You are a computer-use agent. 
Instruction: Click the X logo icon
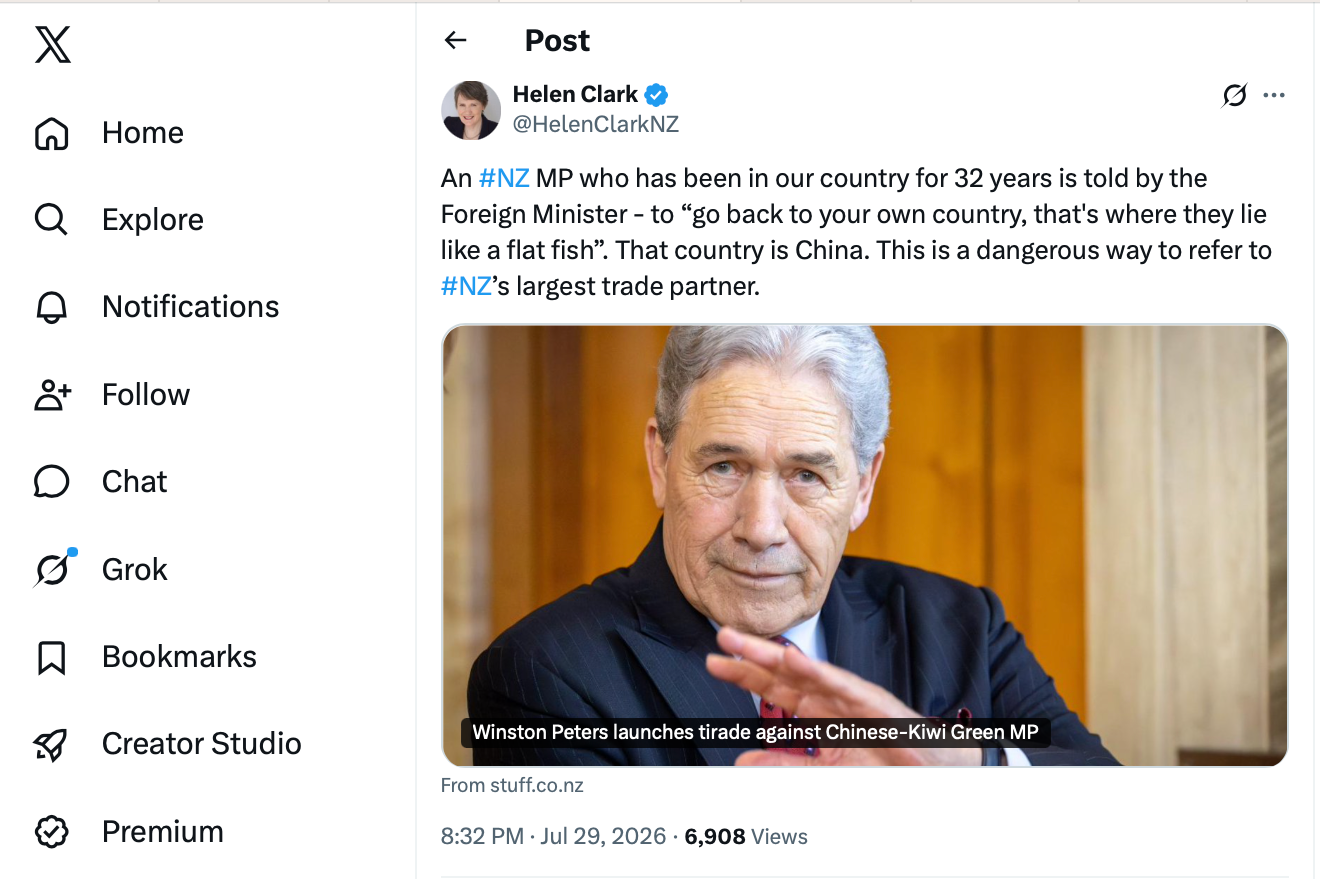coord(52,45)
